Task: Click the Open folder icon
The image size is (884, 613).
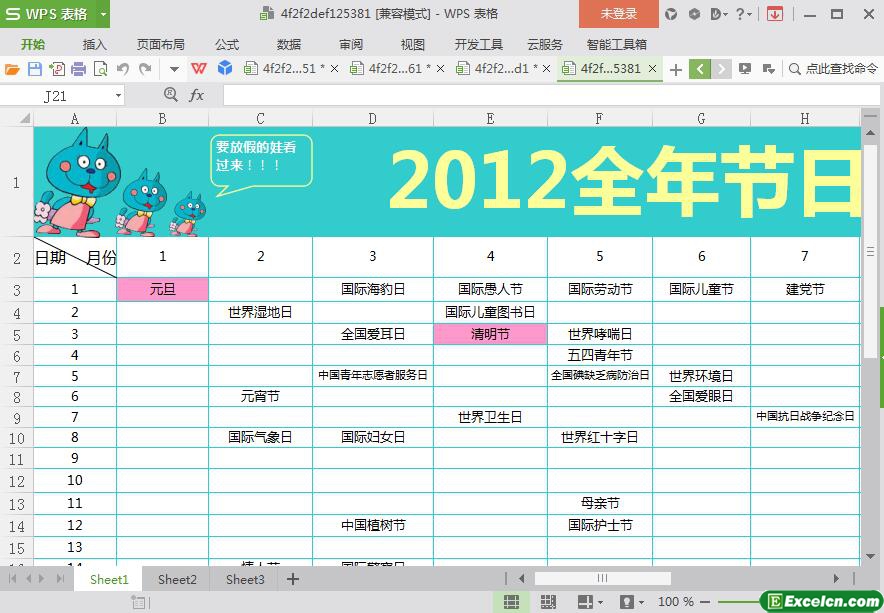Action: coord(12,69)
